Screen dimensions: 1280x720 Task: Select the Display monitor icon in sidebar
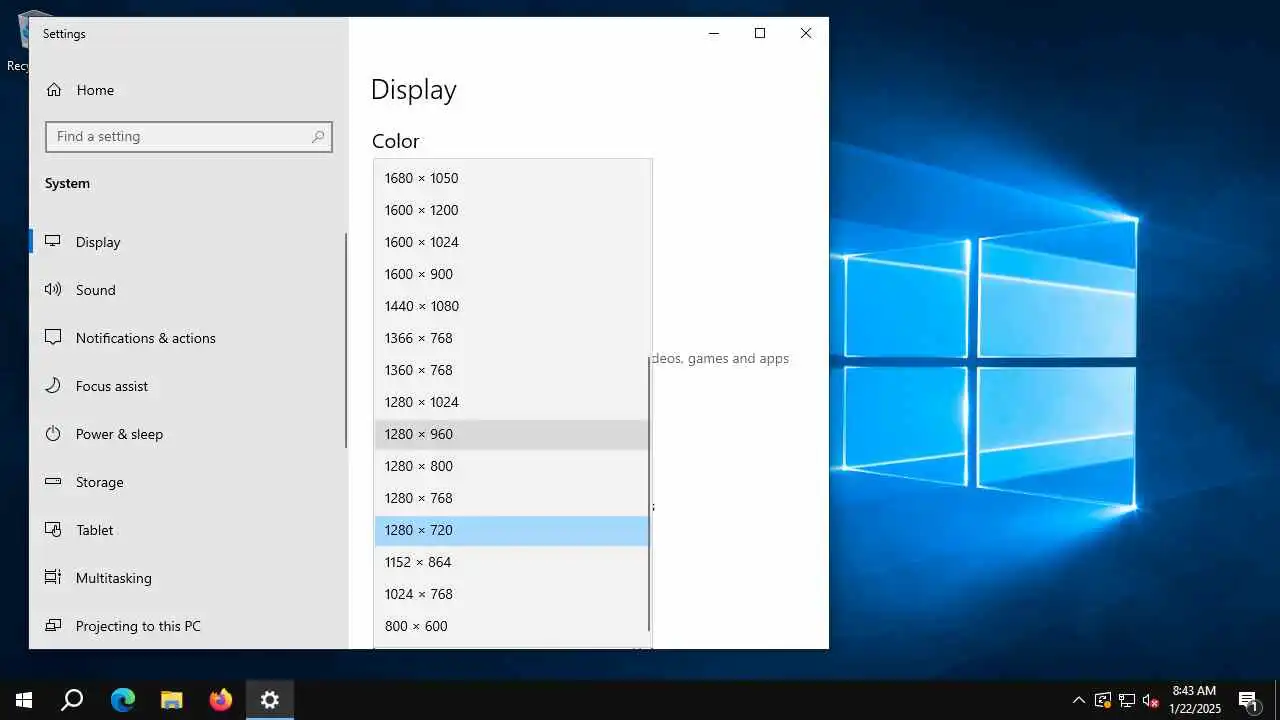54,242
